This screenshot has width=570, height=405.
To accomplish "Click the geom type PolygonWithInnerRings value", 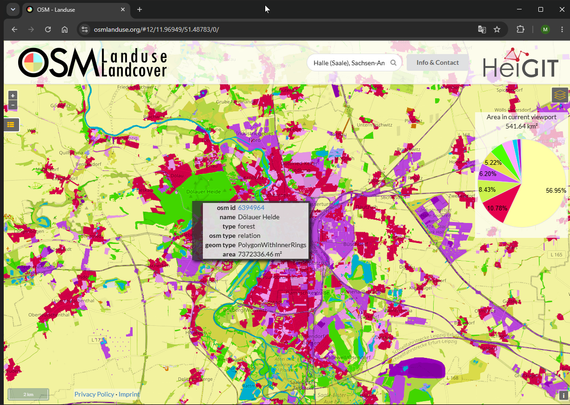I will [272, 245].
